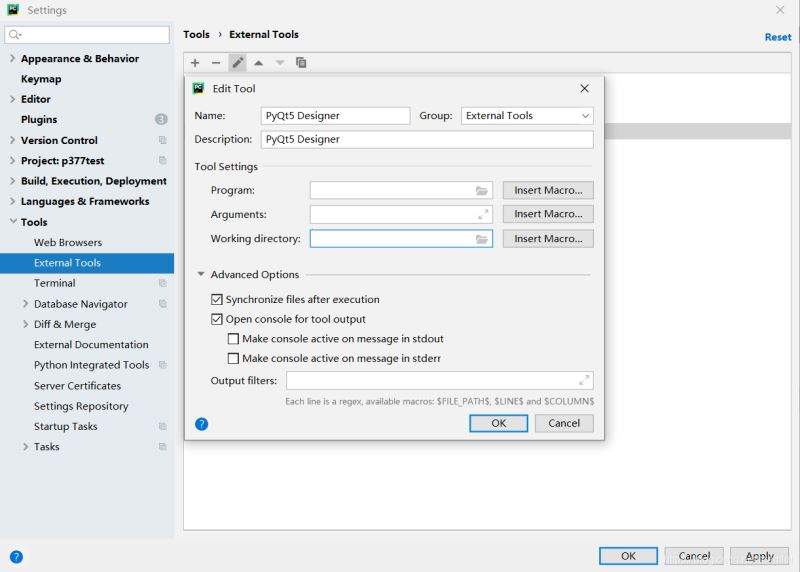Collapse the Advanced Options section
Screen dimensions: 800x572
tap(201, 274)
